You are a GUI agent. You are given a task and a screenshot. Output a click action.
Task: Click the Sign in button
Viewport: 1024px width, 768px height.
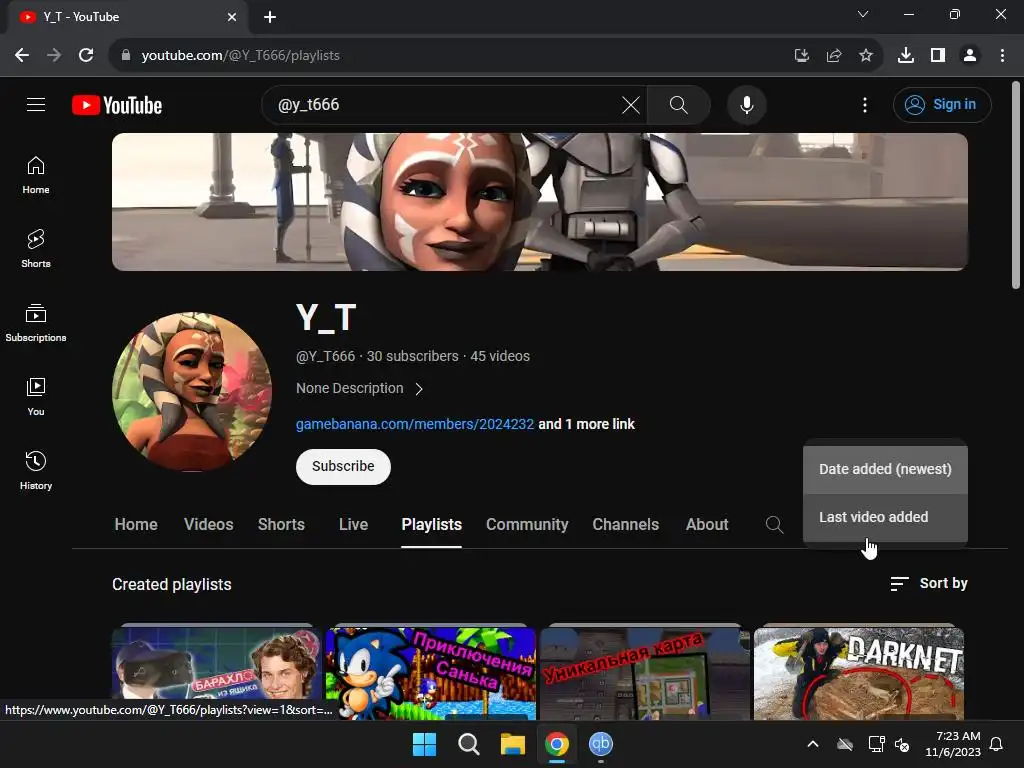[x=942, y=104]
